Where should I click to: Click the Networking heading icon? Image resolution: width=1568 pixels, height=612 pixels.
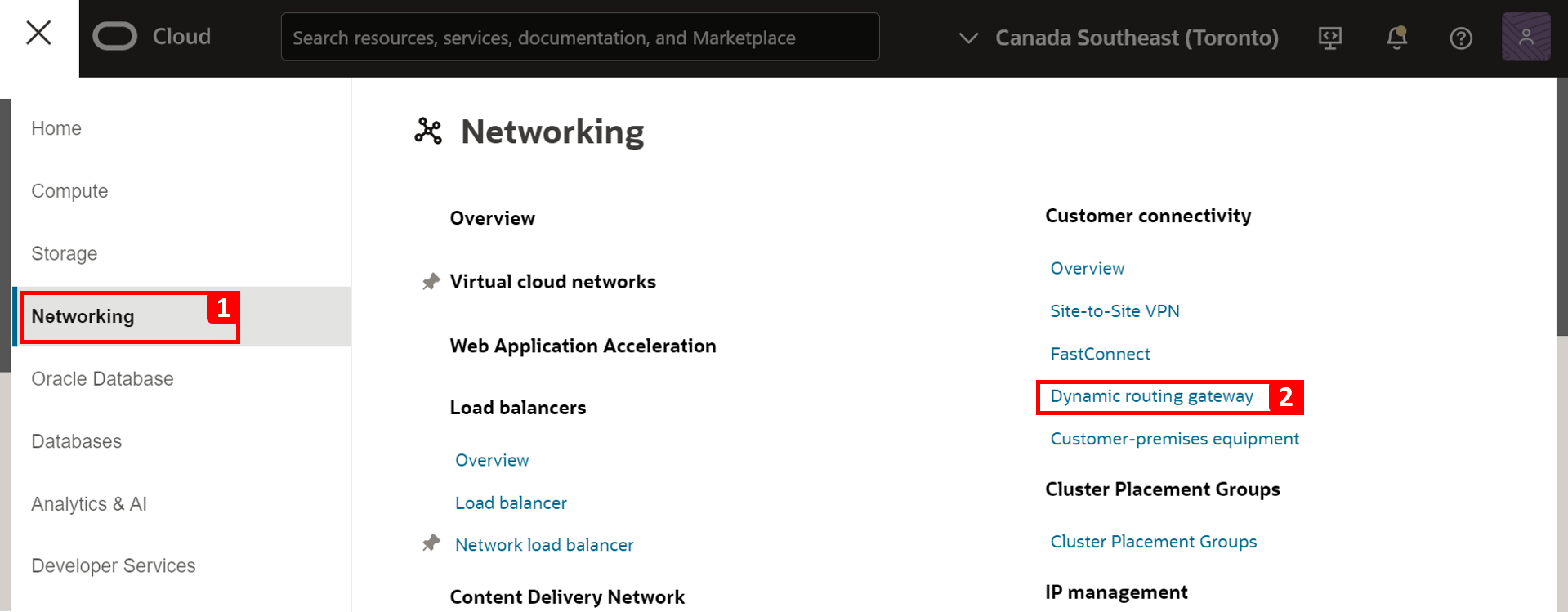pyautogui.click(x=428, y=131)
